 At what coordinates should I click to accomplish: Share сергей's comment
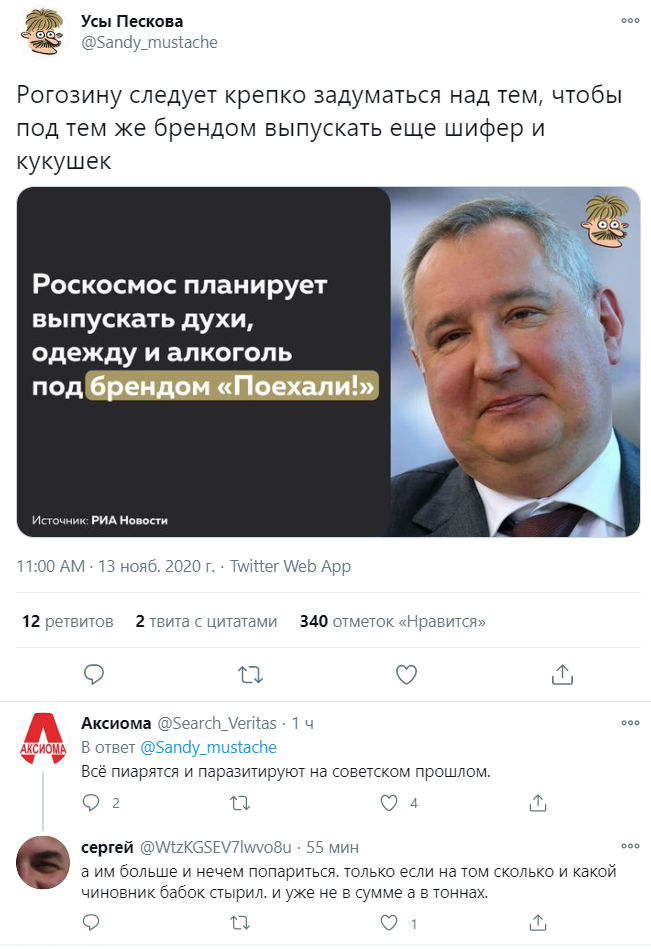coord(538,922)
